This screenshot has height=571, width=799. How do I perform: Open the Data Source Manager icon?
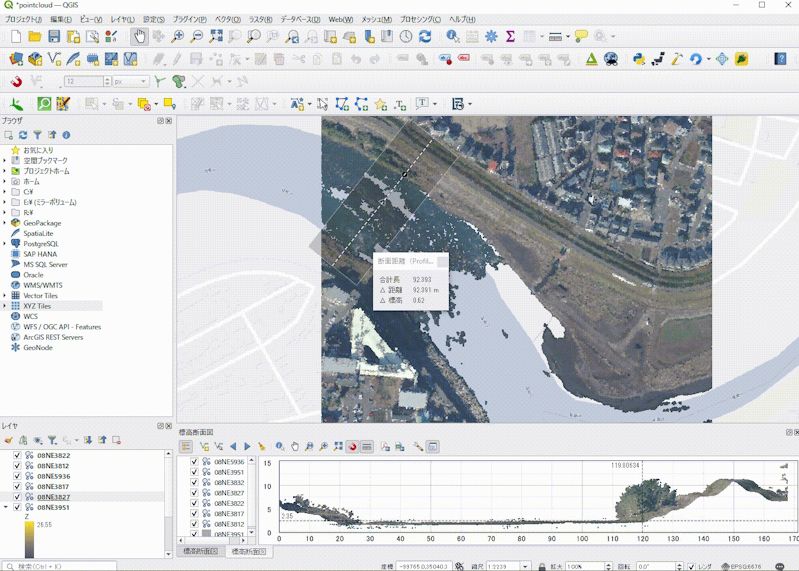tap(16, 59)
